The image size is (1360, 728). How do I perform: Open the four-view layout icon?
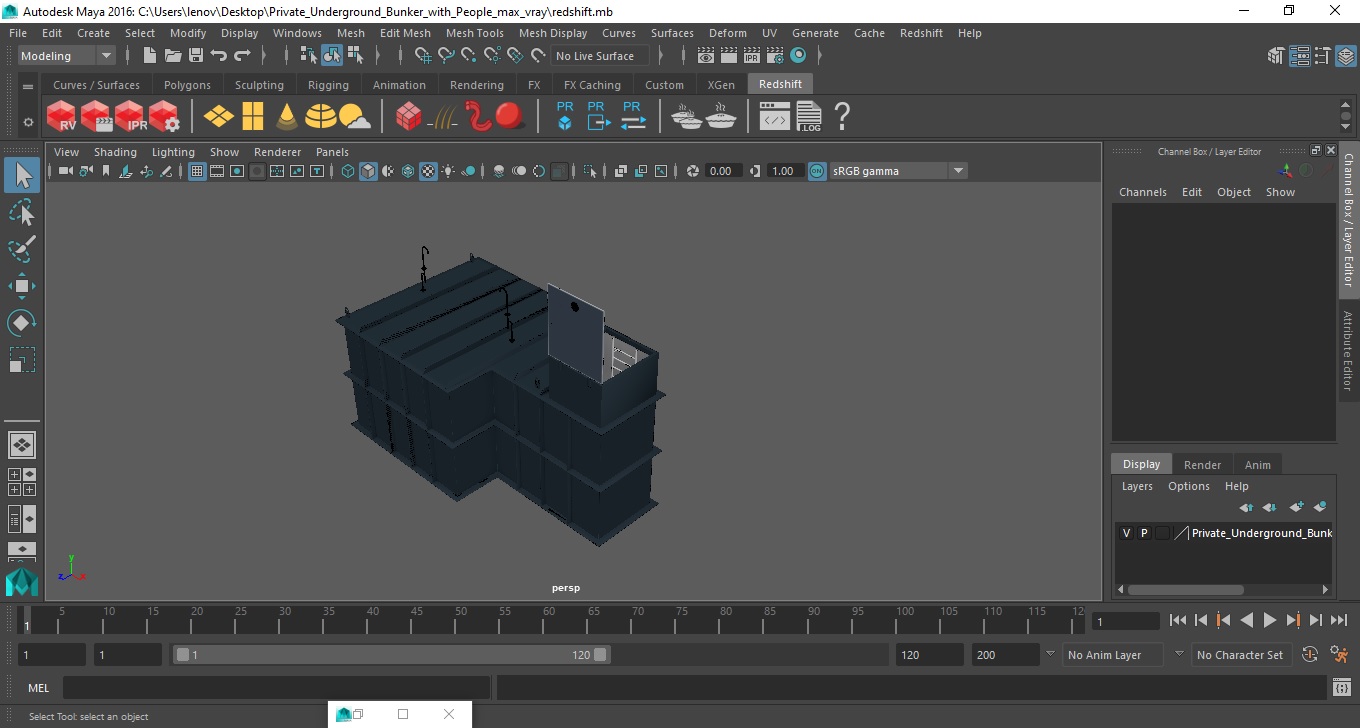coord(22,482)
